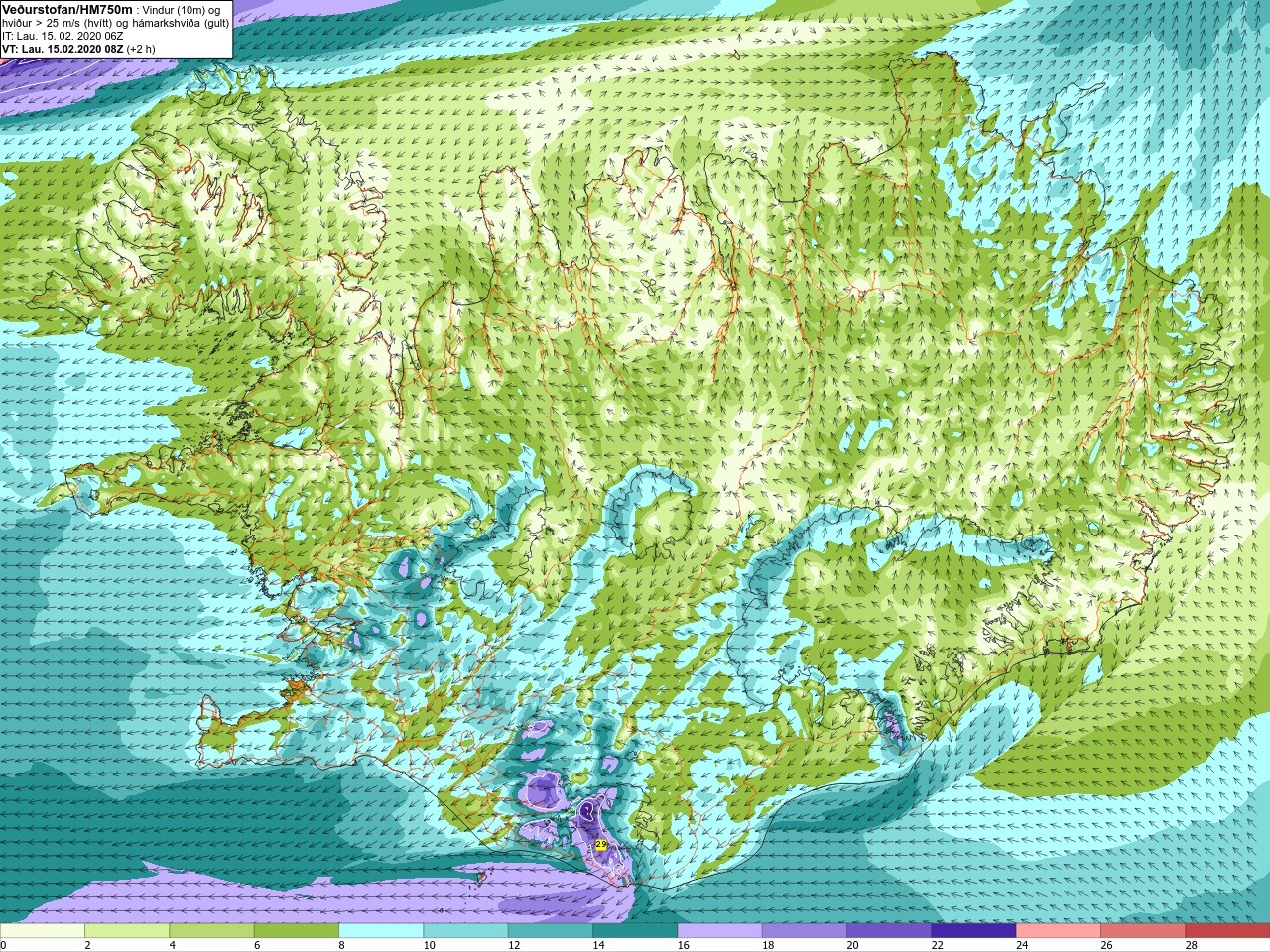Click the legend tick label 28
Screen dimensions: 1270x952
click(x=1192, y=945)
